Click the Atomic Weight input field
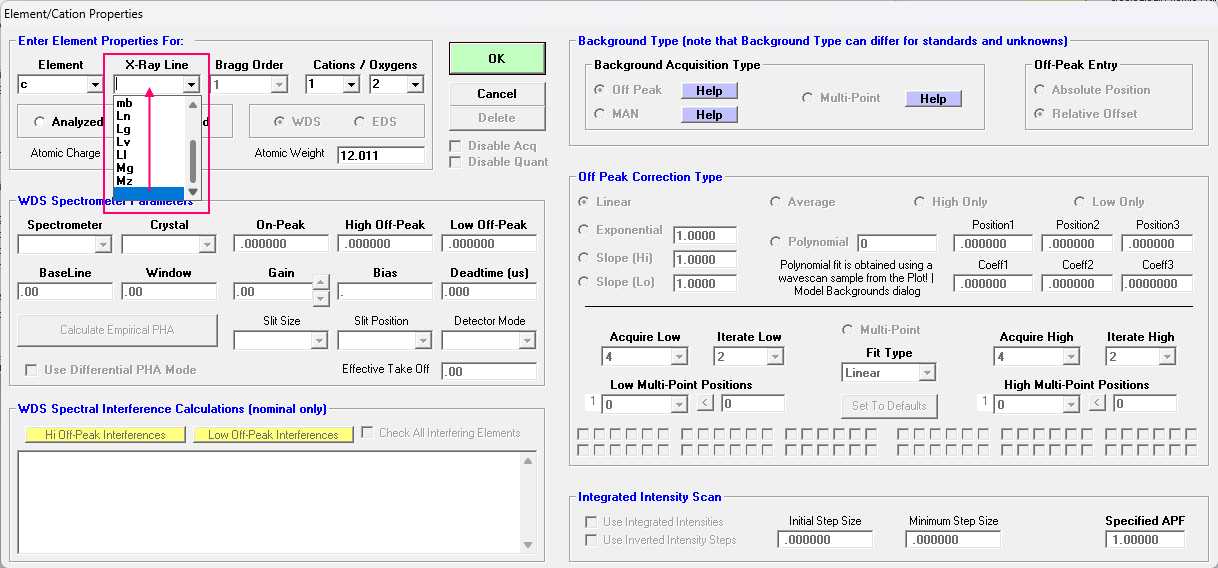Viewport: 1218px width, 568px height. tap(380, 156)
